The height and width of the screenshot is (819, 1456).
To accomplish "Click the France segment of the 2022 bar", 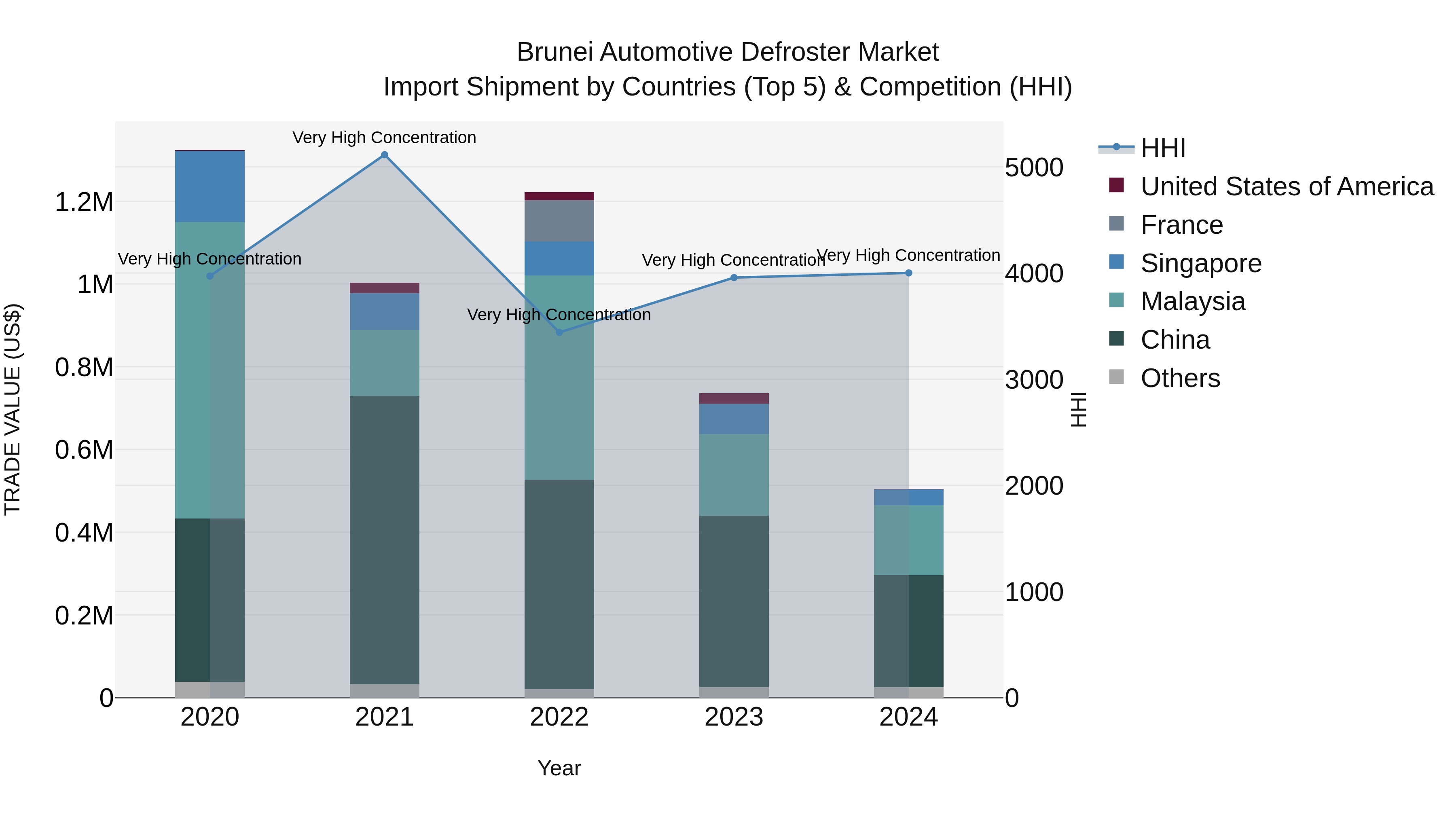I will coord(560,221).
